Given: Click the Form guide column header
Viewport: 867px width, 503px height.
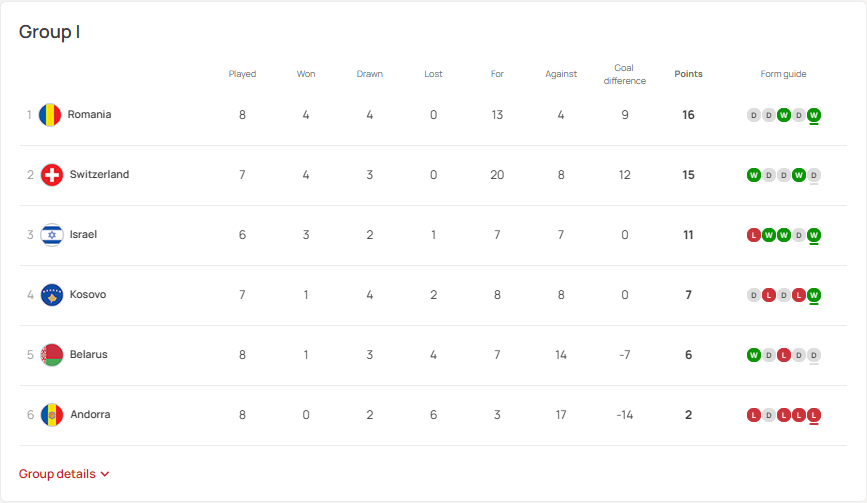Looking at the screenshot, I should click(783, 74).
